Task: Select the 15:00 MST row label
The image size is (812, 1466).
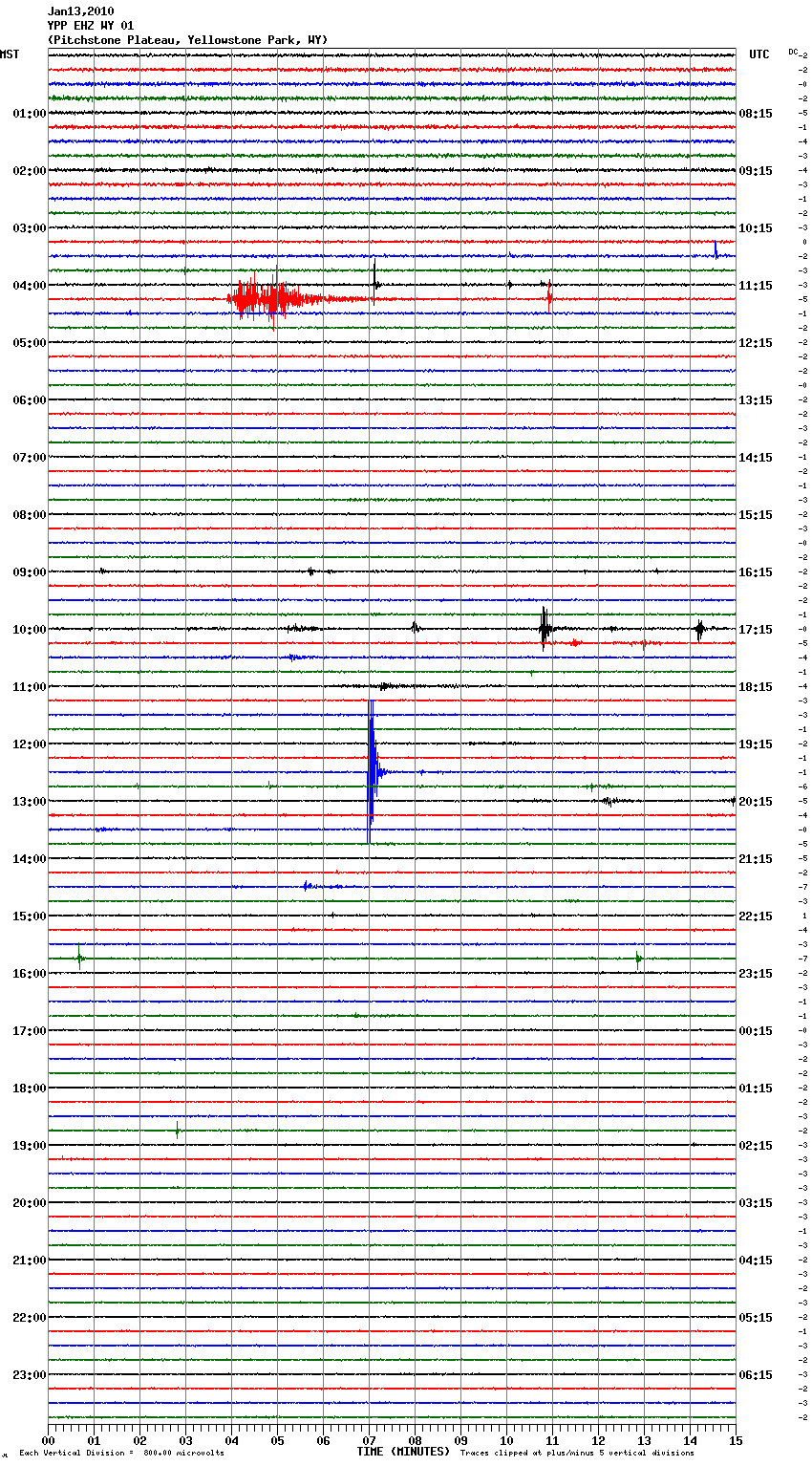Action: 29,916
